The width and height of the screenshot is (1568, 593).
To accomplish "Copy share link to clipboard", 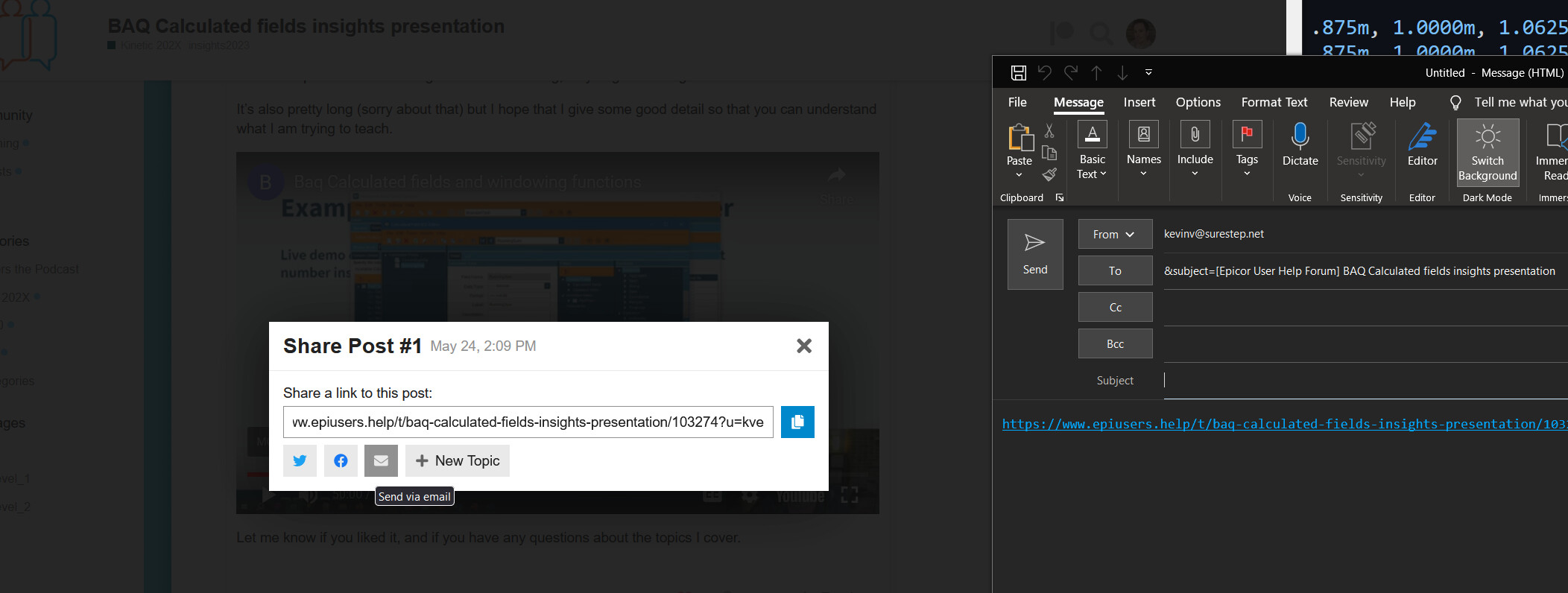I will point(797,422).
